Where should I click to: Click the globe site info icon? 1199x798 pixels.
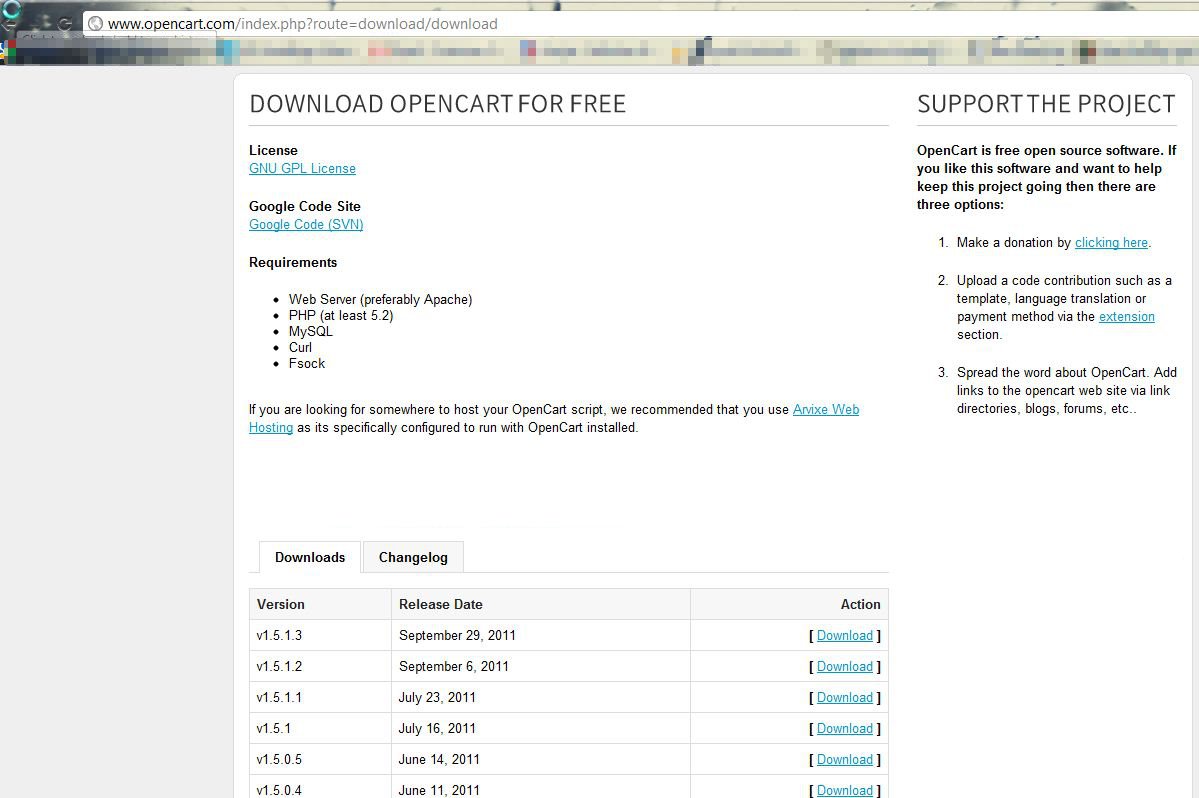pyautogui.click(x=95, y=23)
